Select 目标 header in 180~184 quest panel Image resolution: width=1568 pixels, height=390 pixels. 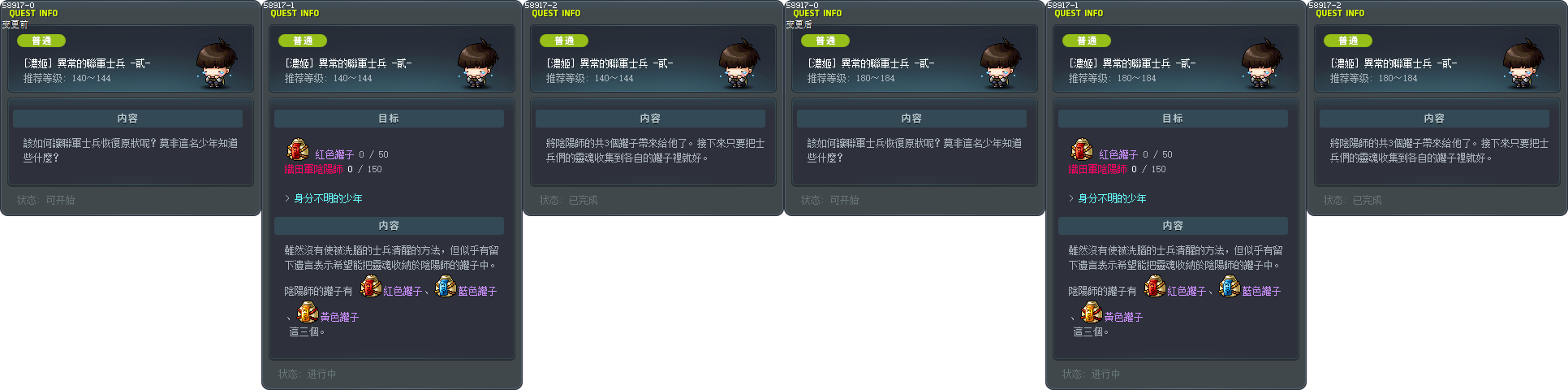pyautogui.click(x=1173, y=119)
